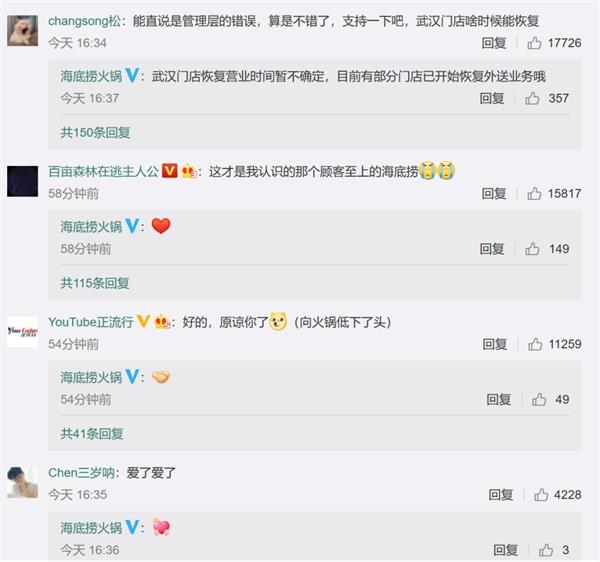This screenshot has width=600, height=562.
Task: Expand the 共41条回复 thread
Action: pos(92,434)
